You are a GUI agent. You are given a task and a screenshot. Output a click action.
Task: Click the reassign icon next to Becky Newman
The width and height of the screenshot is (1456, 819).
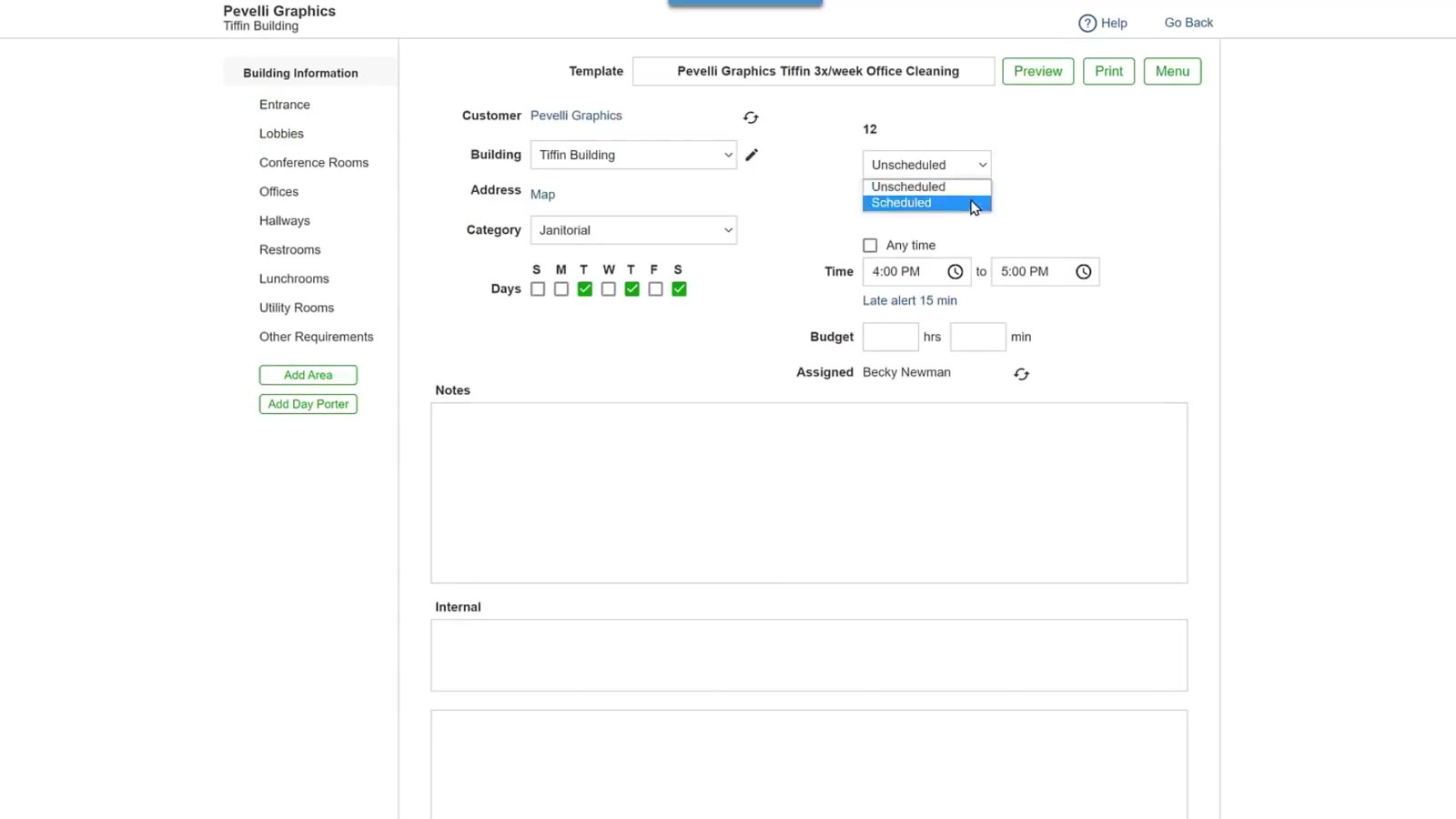pyautogui.click(x=1021, y=374)
